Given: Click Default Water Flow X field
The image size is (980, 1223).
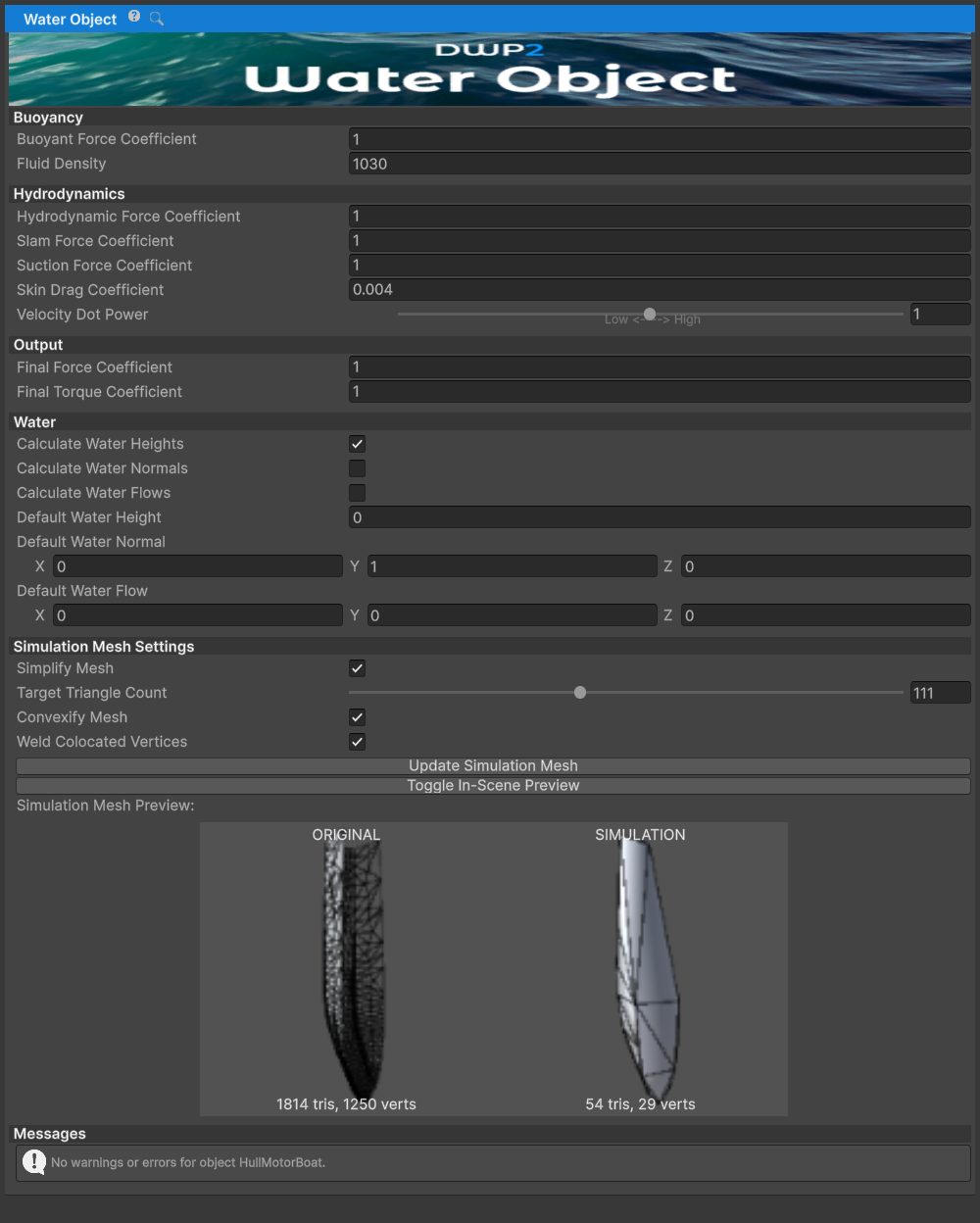Looking at the screenshot, I should [x=198, y=615].
